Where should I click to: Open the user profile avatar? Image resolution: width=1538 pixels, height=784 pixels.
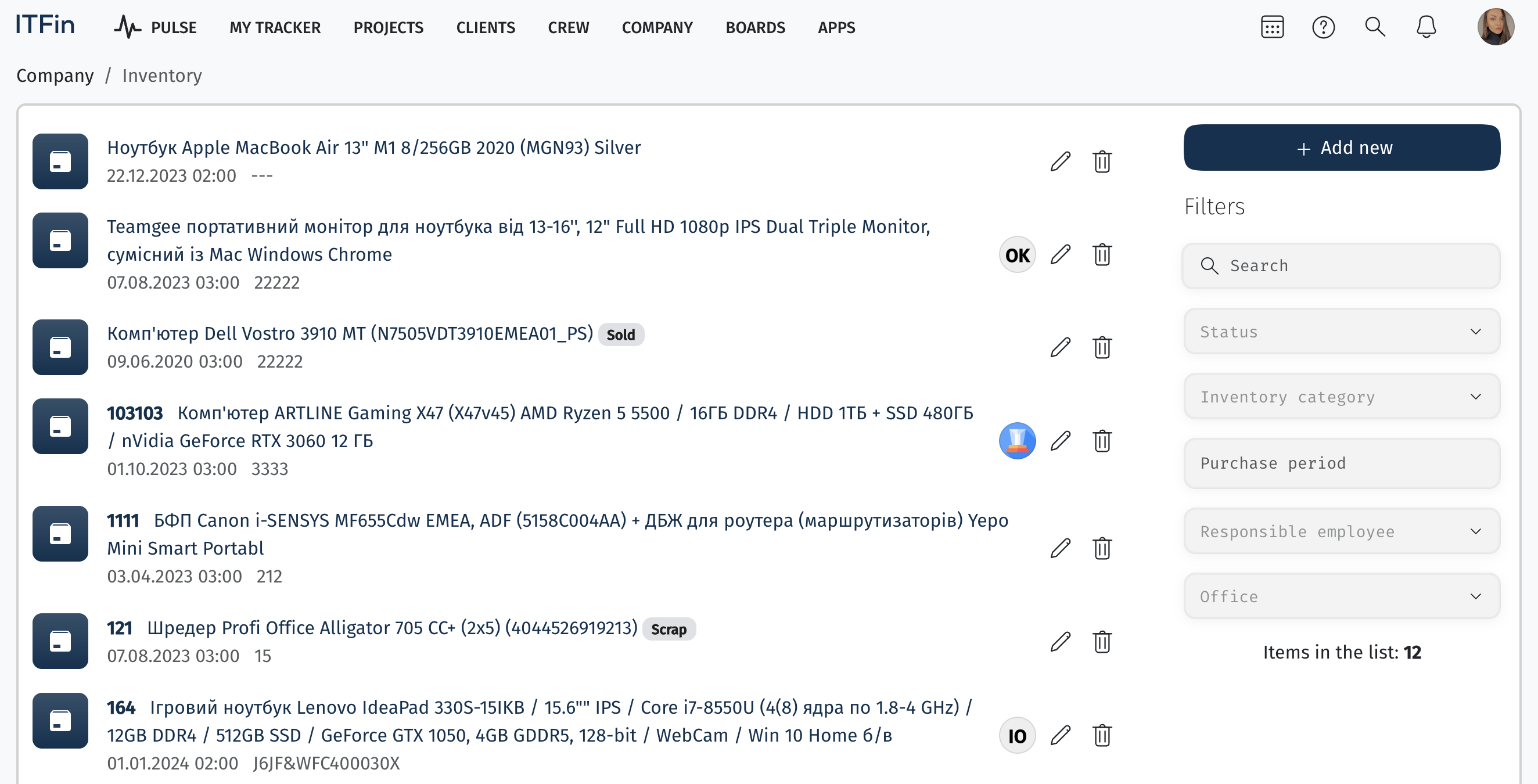point(1496,27)
